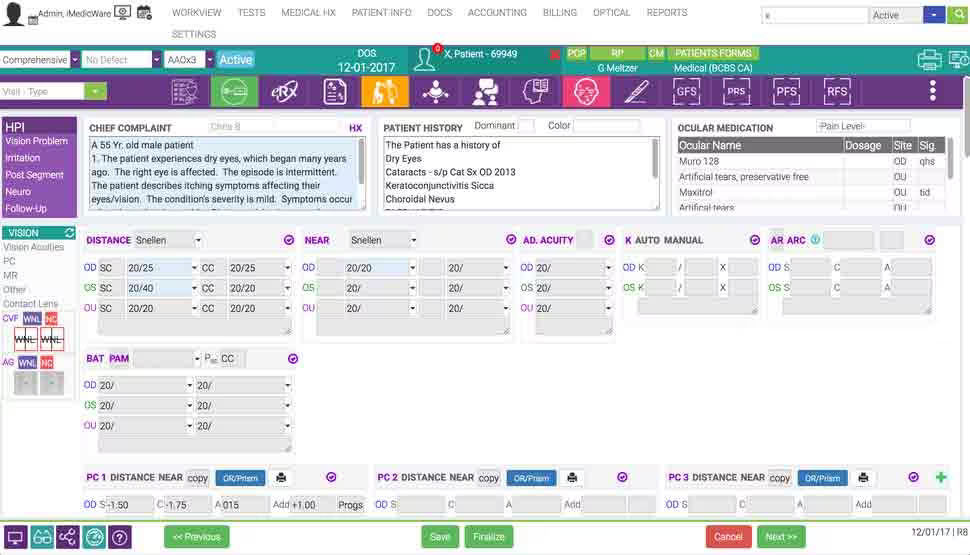The width and height of the screenshot is (970, 555).
Task: Toggle the PC 1 check circle
Action: click(x=332, y=477)
